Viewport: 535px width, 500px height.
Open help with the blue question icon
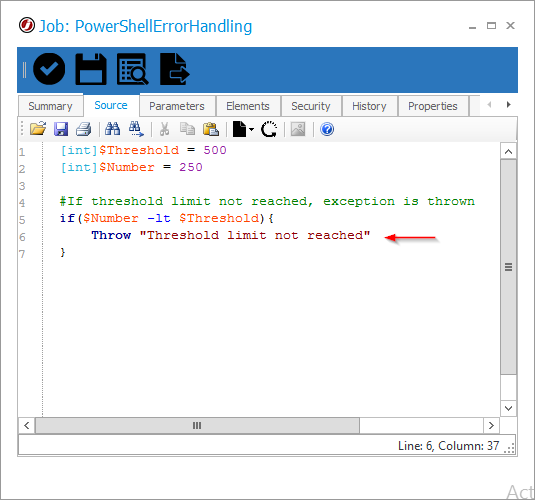(x=327, y=129)
